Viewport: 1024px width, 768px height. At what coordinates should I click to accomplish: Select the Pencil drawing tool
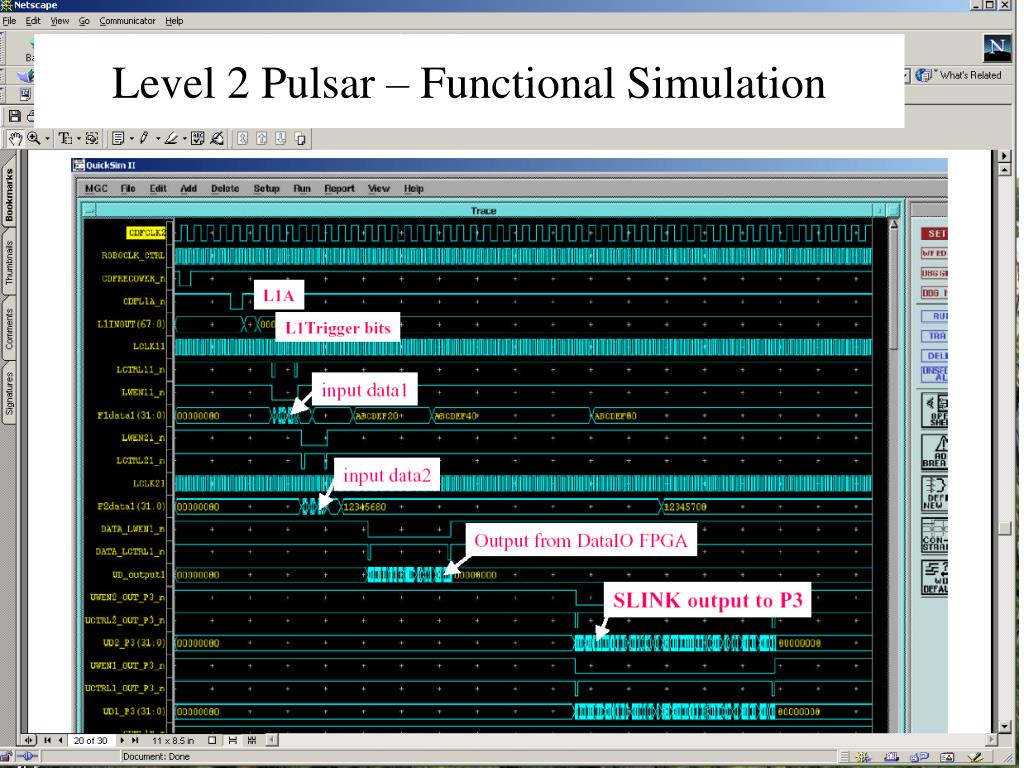[x=144, y=138]
